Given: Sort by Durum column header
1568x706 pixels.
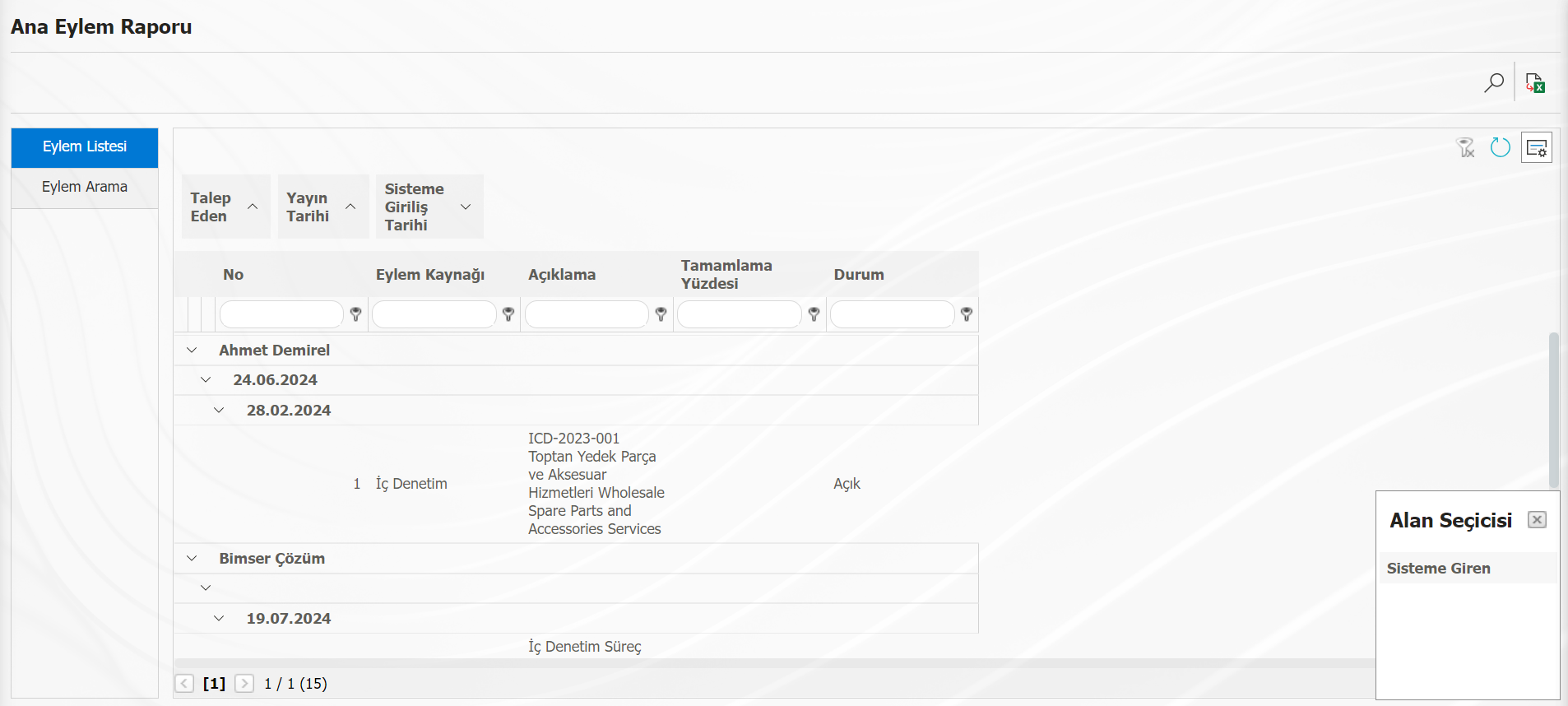Looking at the screenshot, I should (x=859, y=275).
